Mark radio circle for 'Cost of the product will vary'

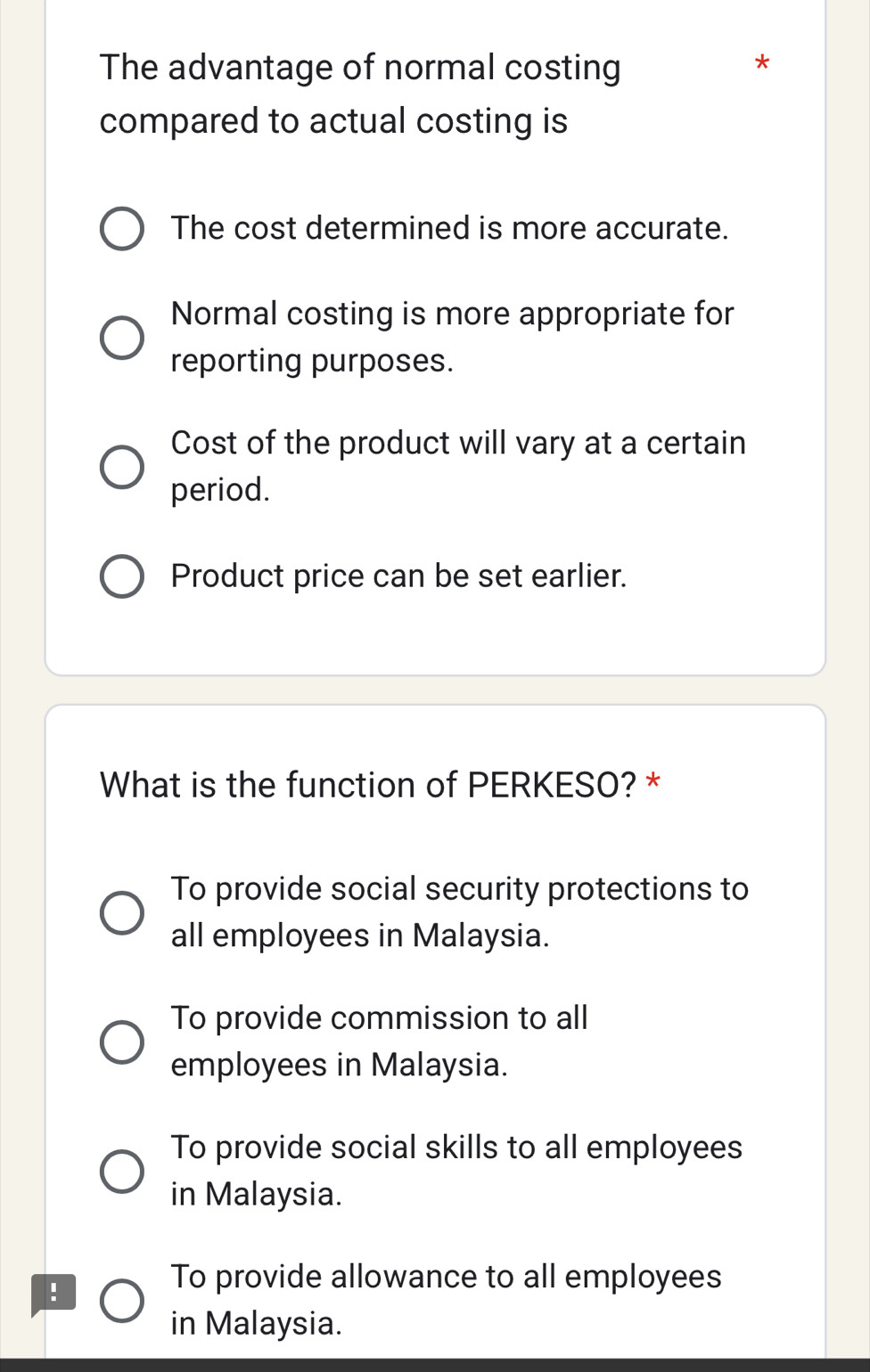tap(122, 467)
